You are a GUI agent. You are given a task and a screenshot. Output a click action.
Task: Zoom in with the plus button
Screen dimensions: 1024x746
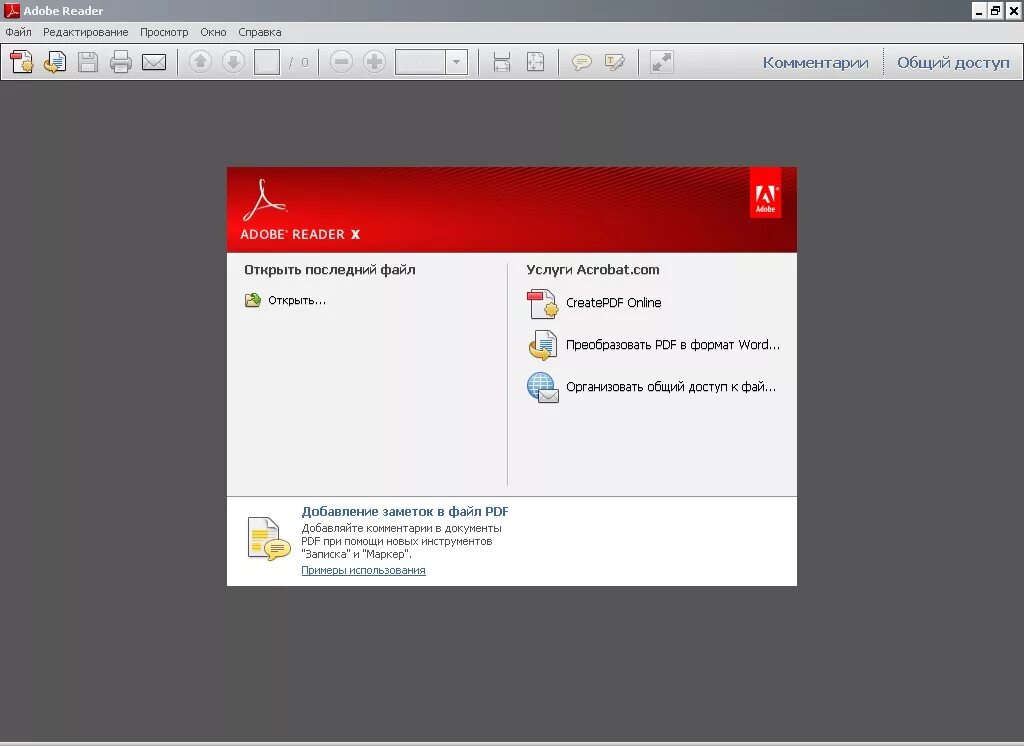coord(374,62)
